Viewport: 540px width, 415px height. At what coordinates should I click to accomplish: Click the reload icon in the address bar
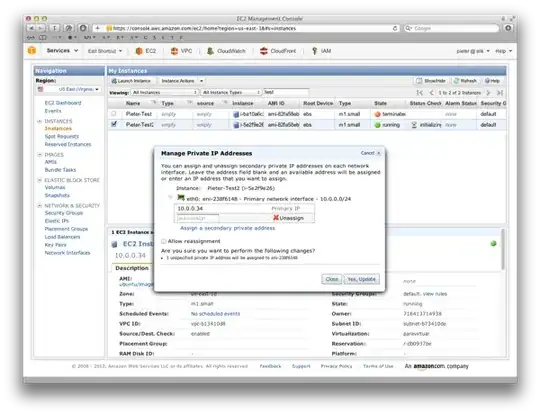pyautogui.click(x=395, y=28)
